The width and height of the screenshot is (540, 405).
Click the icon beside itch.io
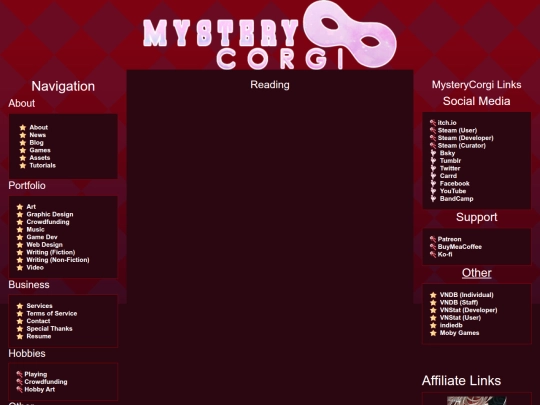(x=433, y=123)
